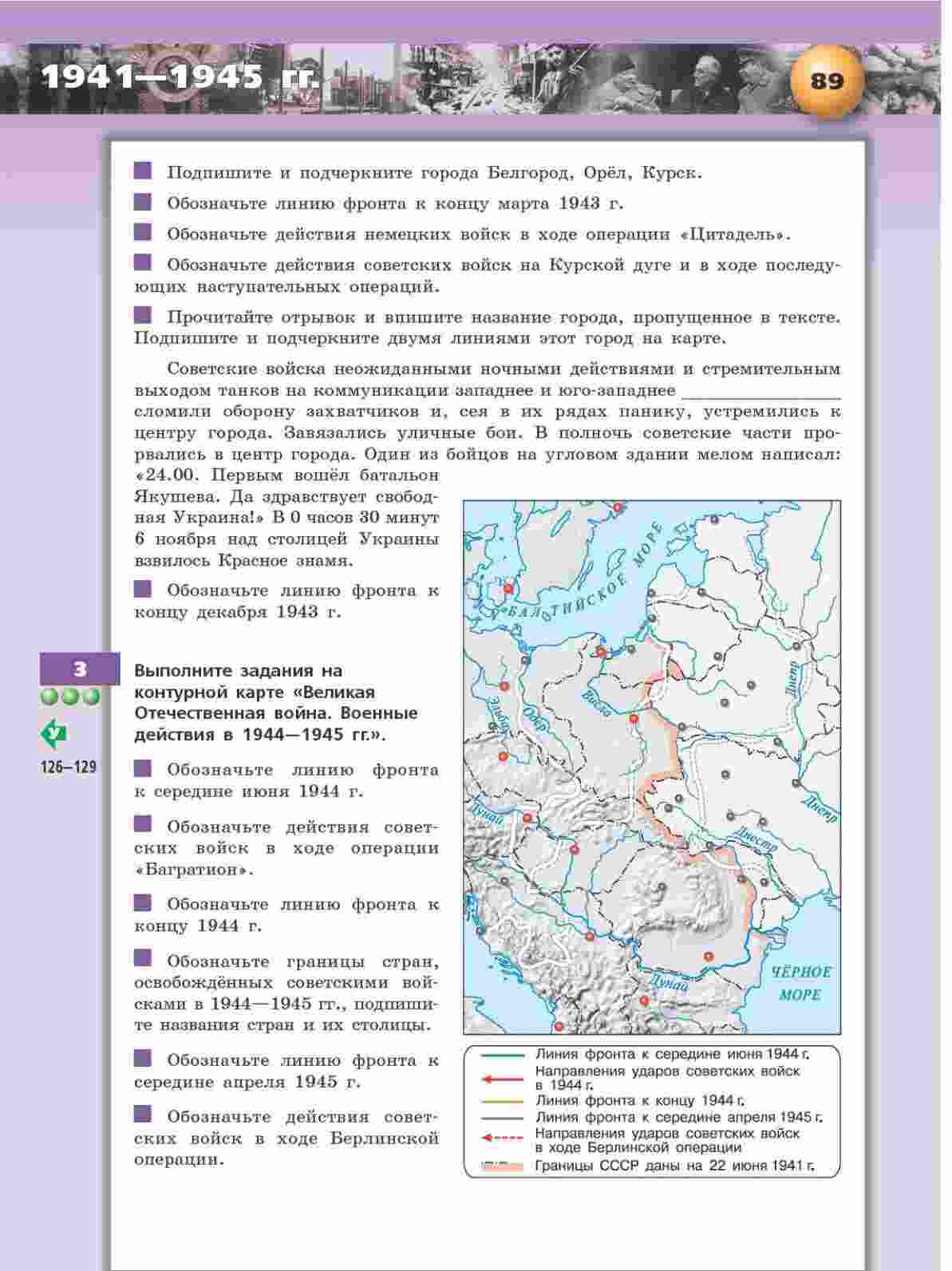Select the solid red arrow sample in the legend
Viewport: 952px width, 1271px height.
click(x=504, y=1079)
